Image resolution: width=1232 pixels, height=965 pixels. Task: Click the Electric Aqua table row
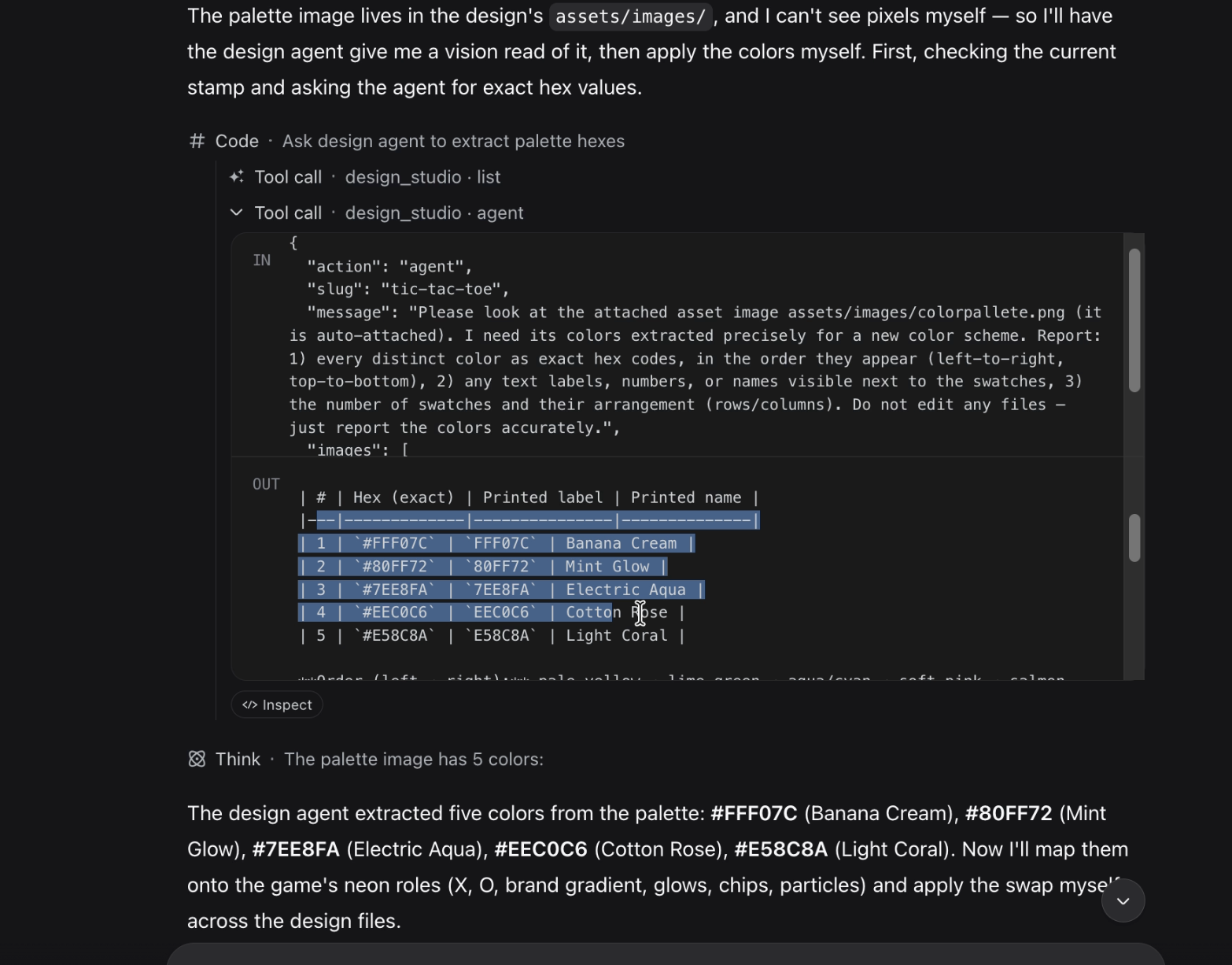tap(501, 590)
